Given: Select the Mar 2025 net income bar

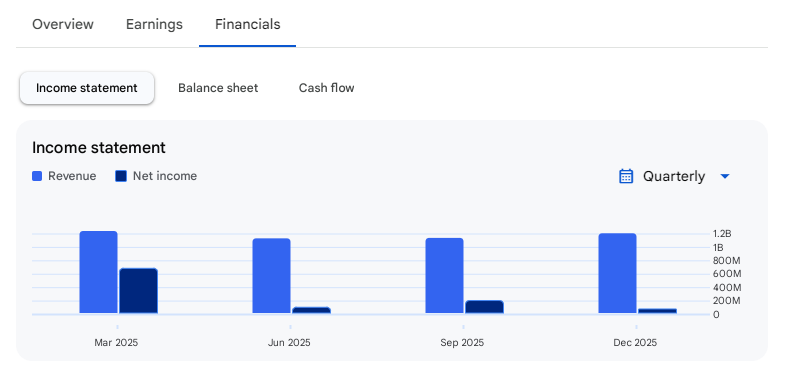Looking at the screenshot, I should [x=139, y=291].
